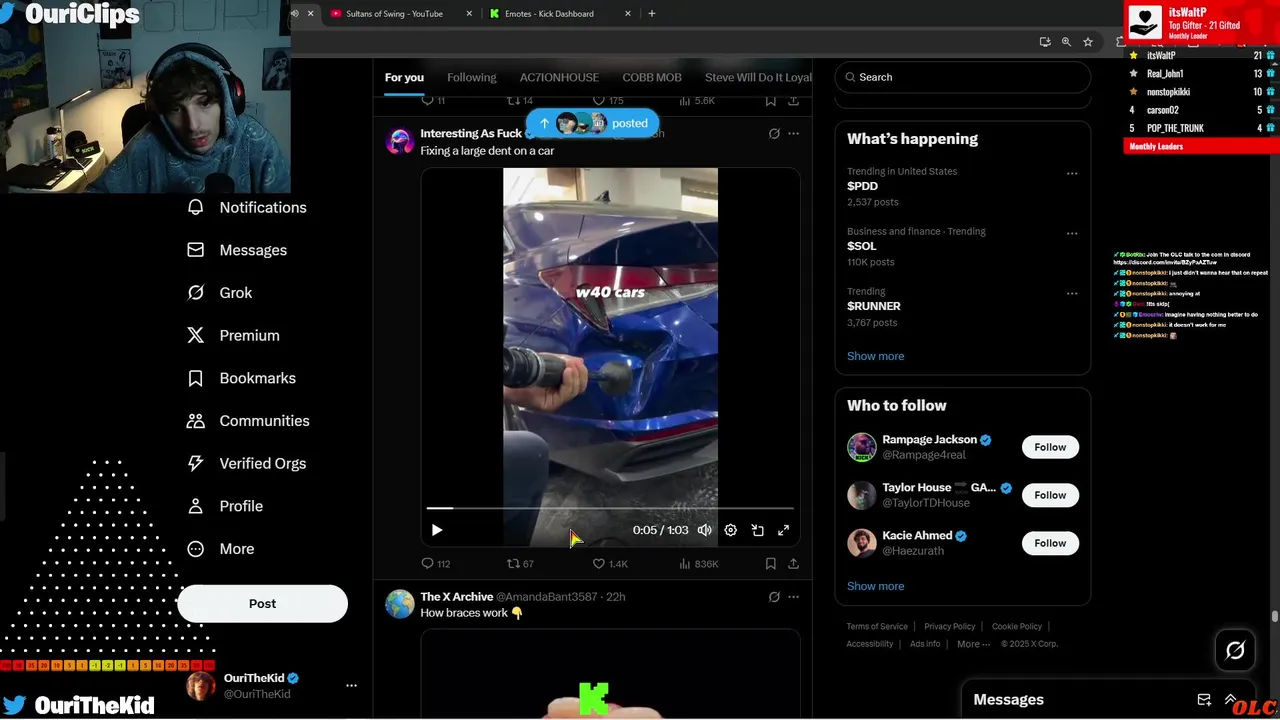Open Bookmarks in sidebar
1280x720 pixels.
click(241, 378)
